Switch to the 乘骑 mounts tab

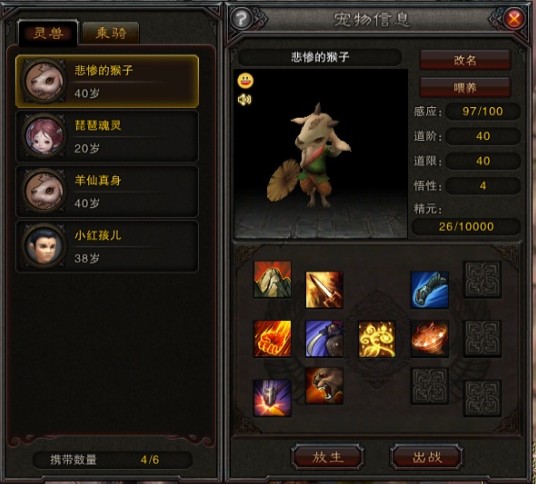tap(111, 33)
